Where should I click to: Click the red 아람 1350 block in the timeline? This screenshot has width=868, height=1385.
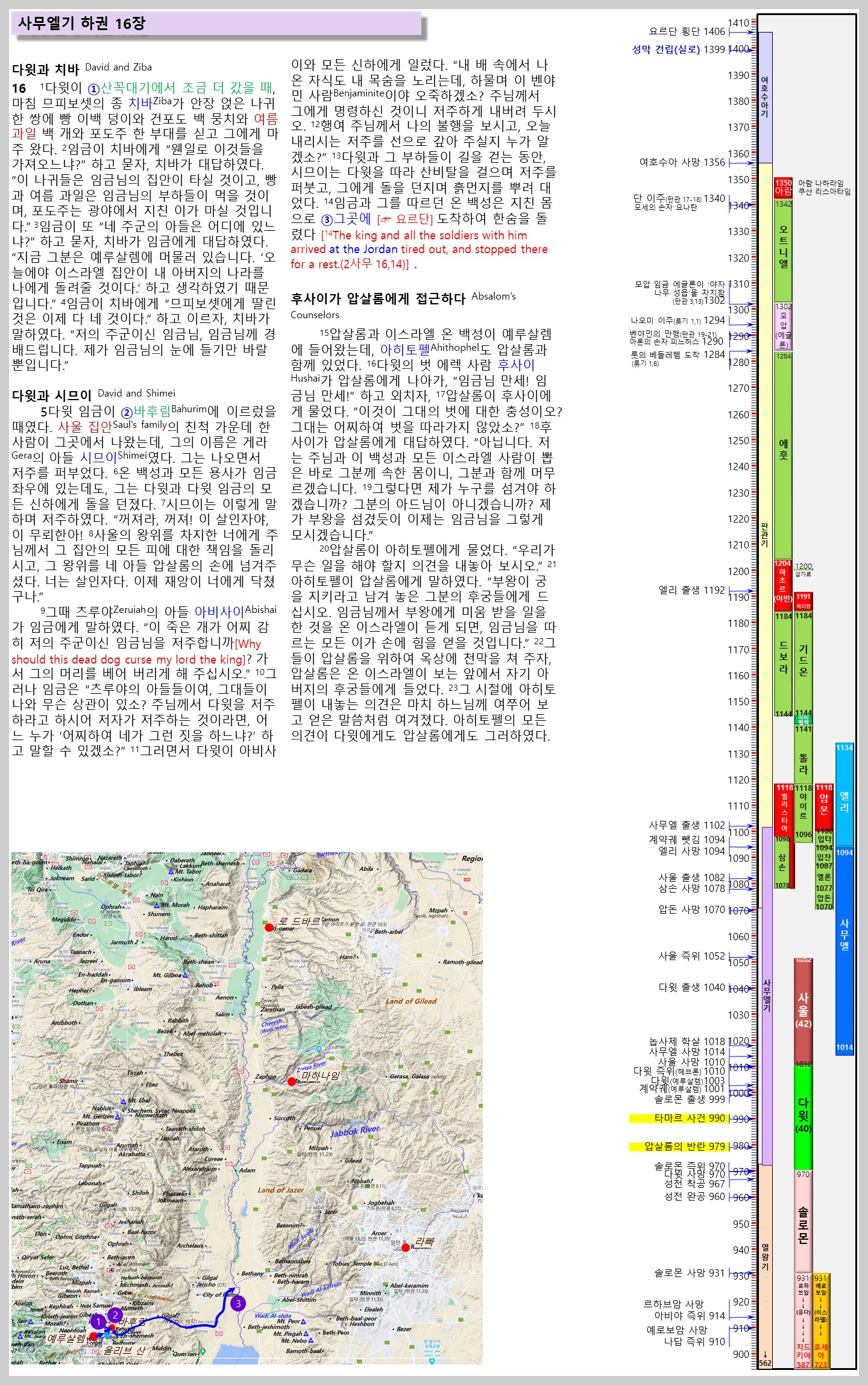coord(783,187)
